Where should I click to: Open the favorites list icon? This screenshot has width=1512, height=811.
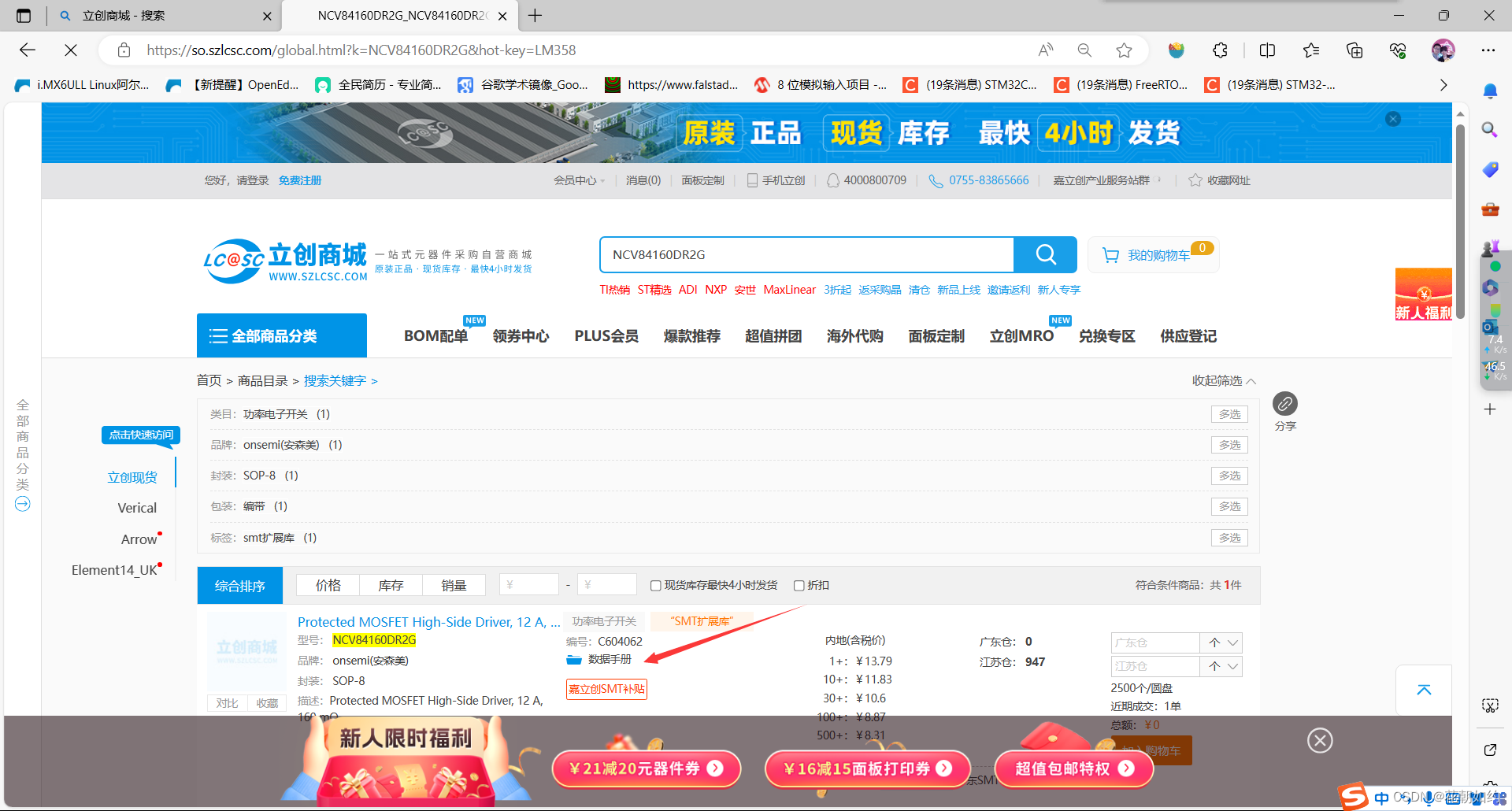click(1311, 50)
